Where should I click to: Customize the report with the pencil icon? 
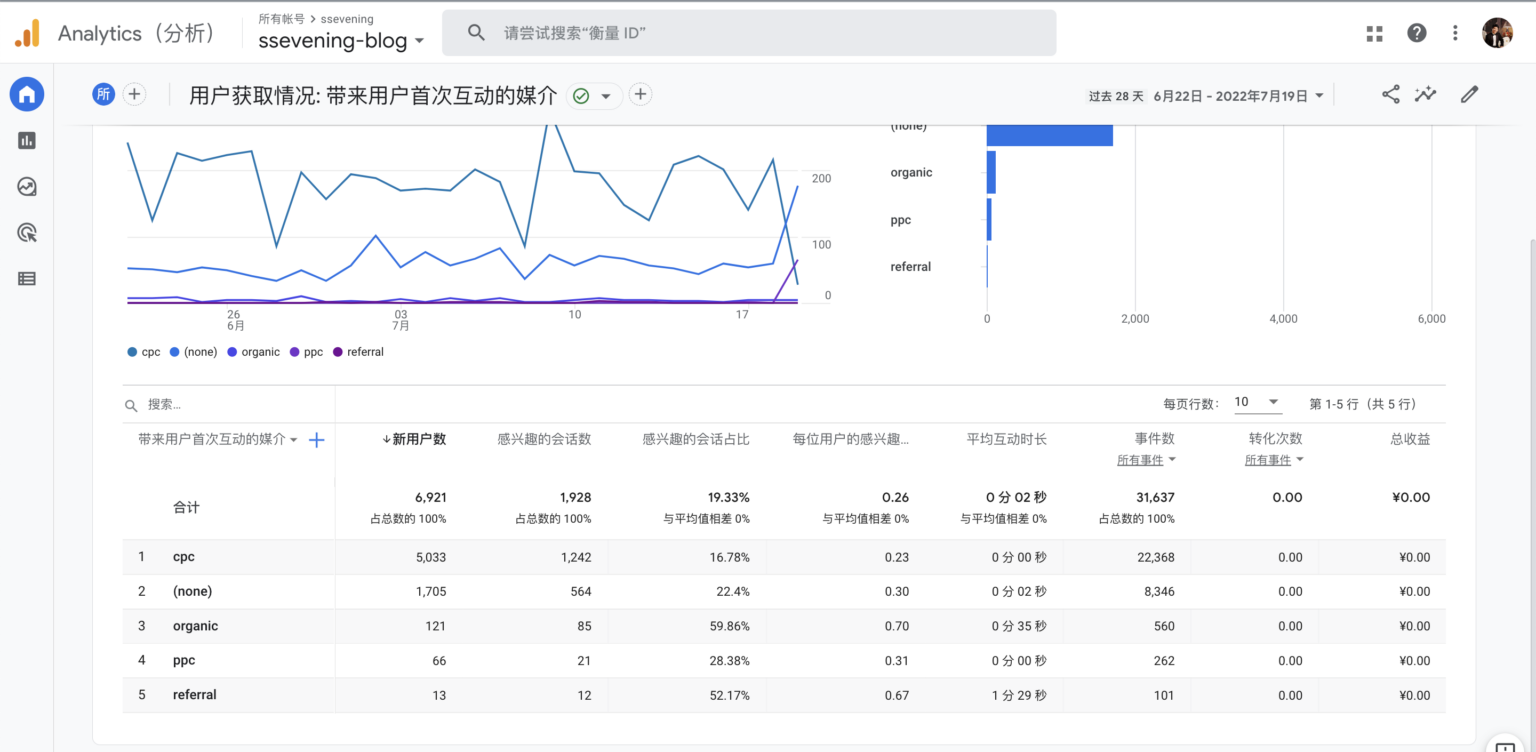click(1469, 93)
